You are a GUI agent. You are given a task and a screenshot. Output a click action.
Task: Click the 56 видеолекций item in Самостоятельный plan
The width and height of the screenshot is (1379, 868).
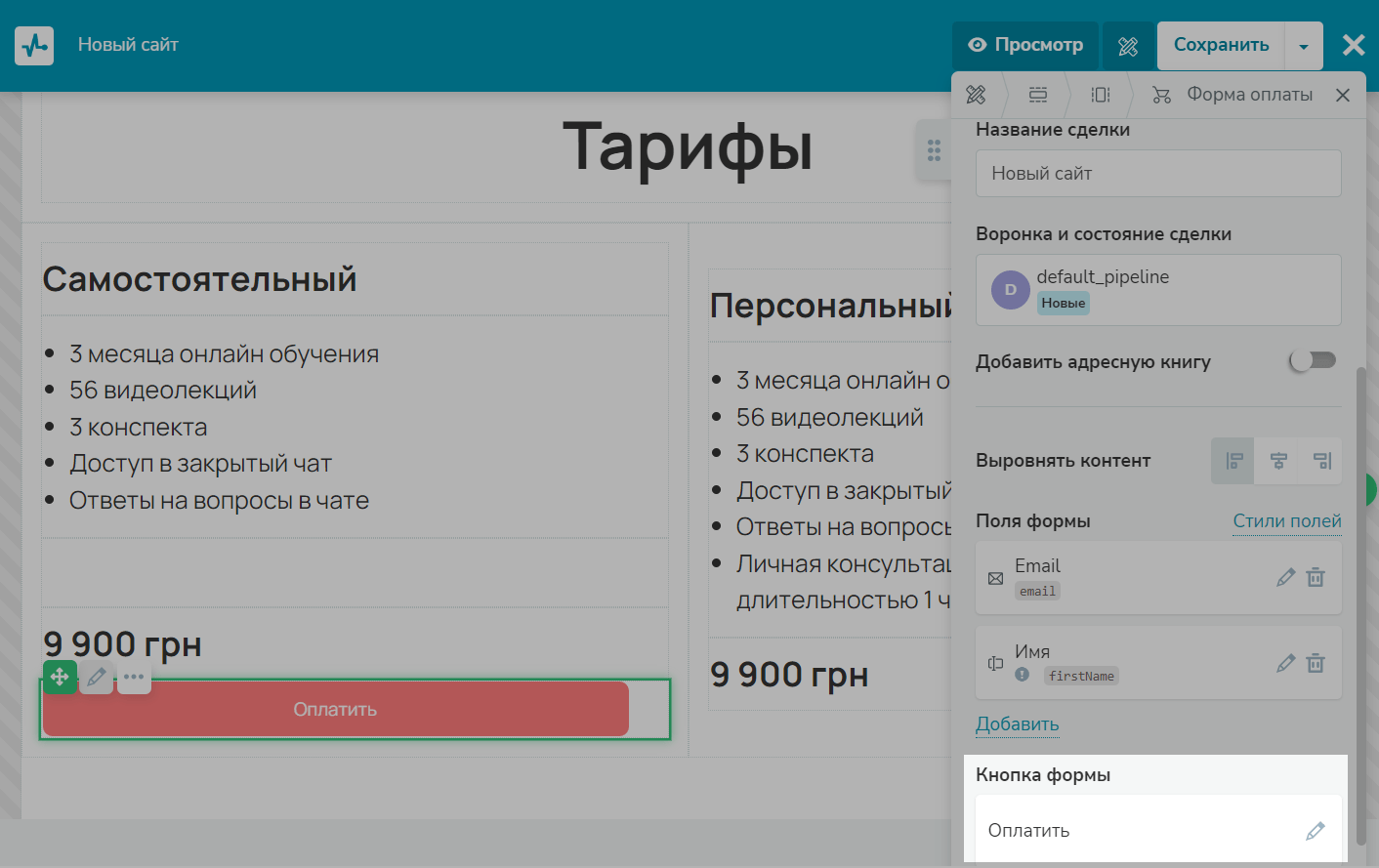click(162, 391)
